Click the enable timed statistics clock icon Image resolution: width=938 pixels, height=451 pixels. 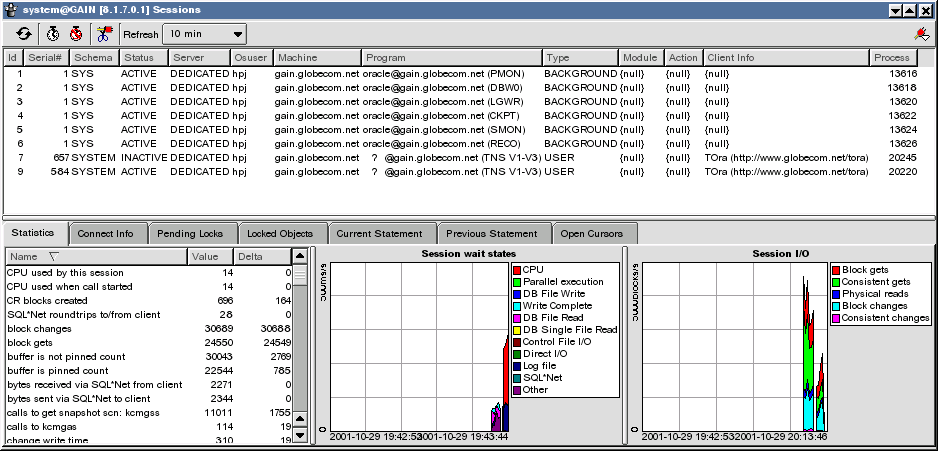53,33
